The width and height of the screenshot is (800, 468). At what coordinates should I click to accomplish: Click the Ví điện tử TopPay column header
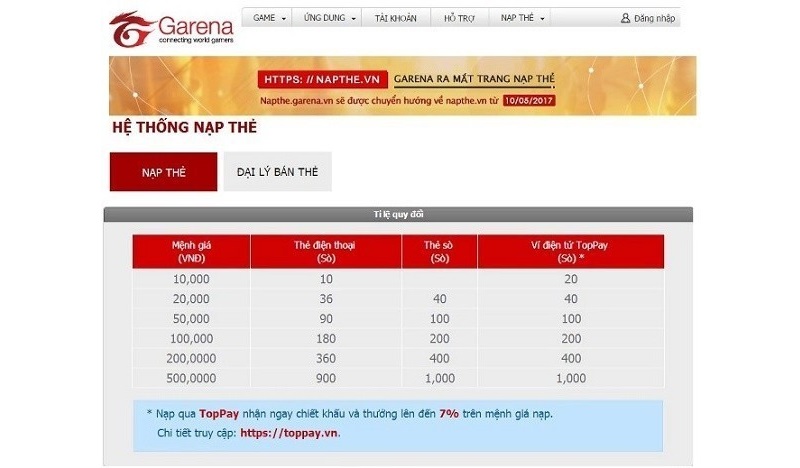pyautogui.click(x=570, y=252)
